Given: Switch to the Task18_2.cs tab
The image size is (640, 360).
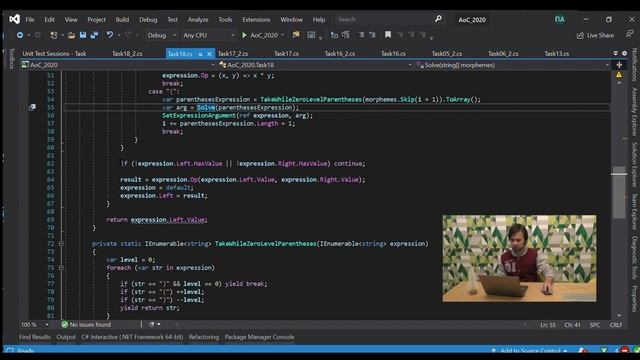Looking at the screenshot, I should tap(127, 53).
